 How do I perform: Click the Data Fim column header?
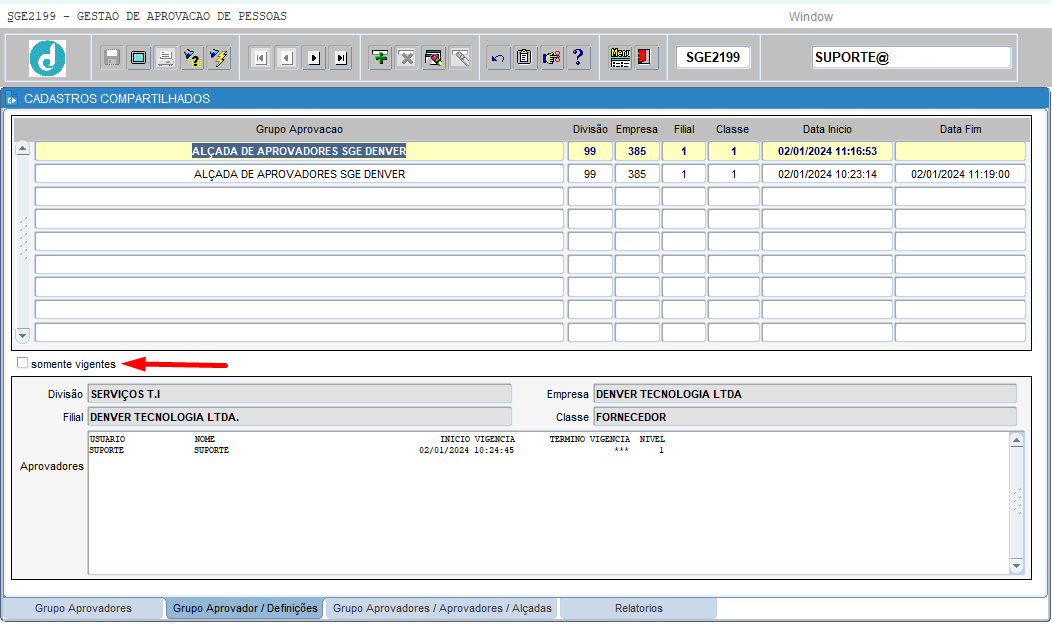[960, 129]
